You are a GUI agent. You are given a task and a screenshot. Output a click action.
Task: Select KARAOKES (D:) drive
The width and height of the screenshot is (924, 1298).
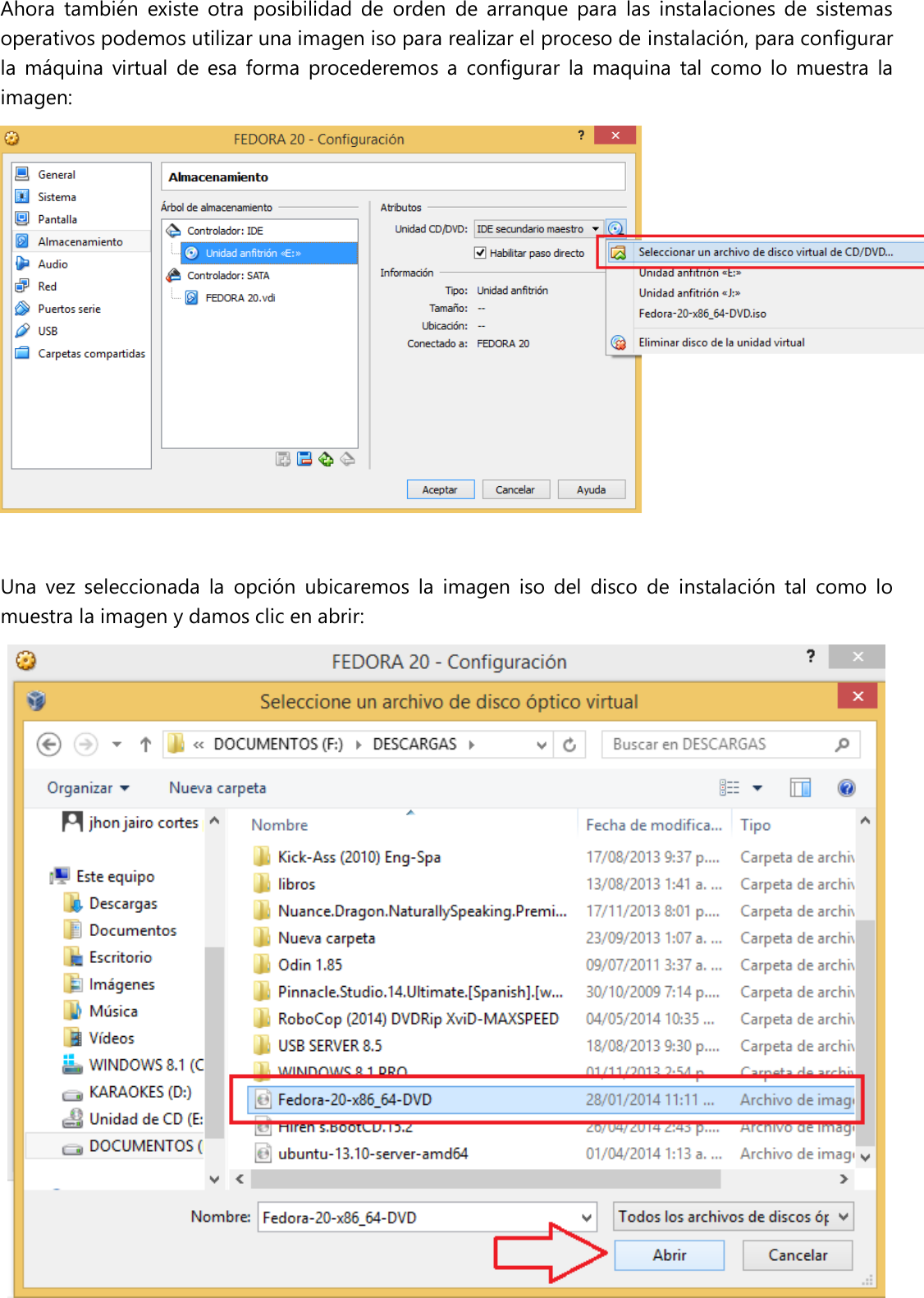click(x=127, y=1092)
